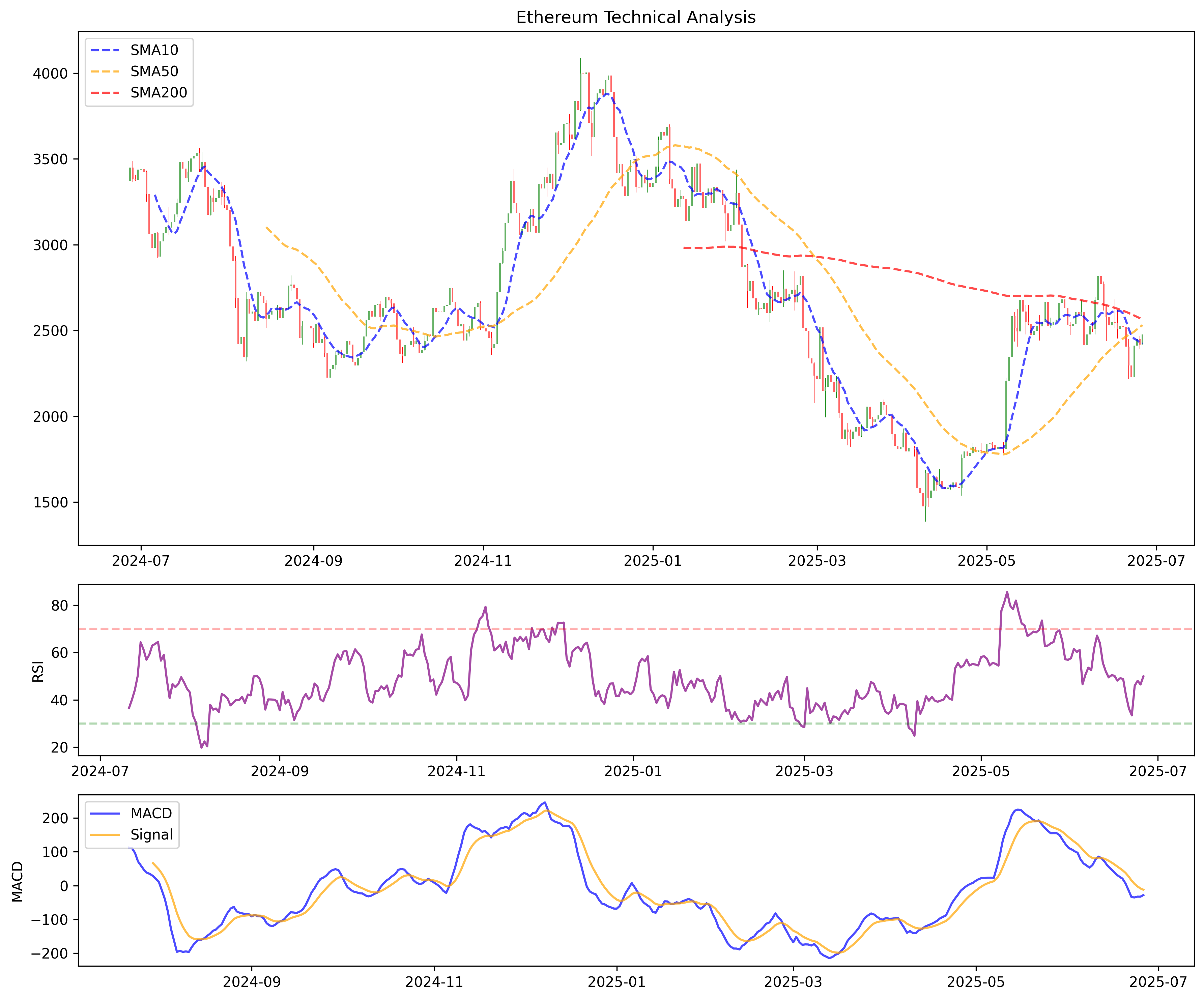The height and width of the screenshot is (1000, 1204).
Task: Click the vertical MACD axis label
Action: (x=18, y=882)
